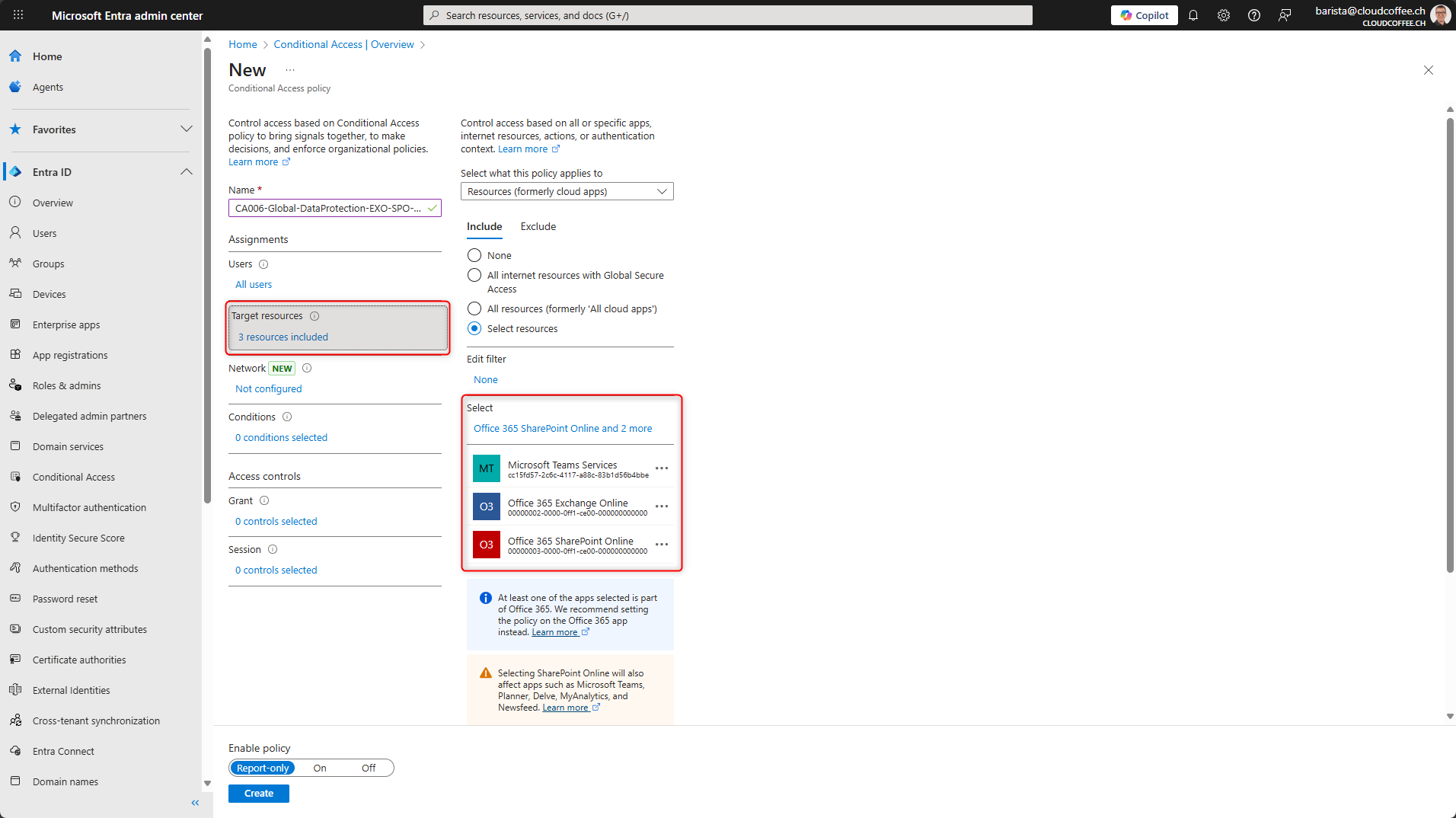Screen dimensions: 1456x818
Task: Click the policy Name input field
Action: pos(335,208)
